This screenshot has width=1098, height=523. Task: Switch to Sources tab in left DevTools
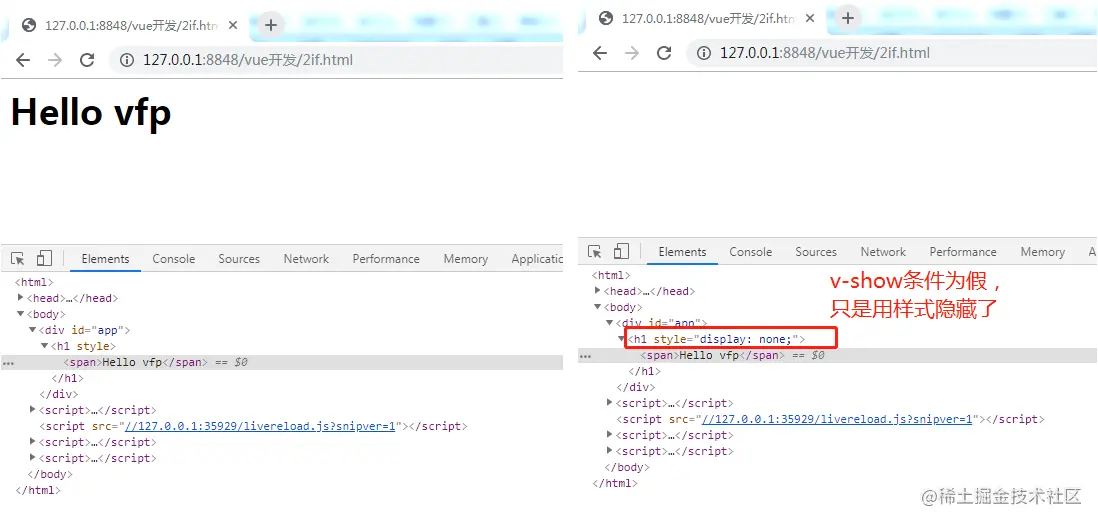point(239,258)
